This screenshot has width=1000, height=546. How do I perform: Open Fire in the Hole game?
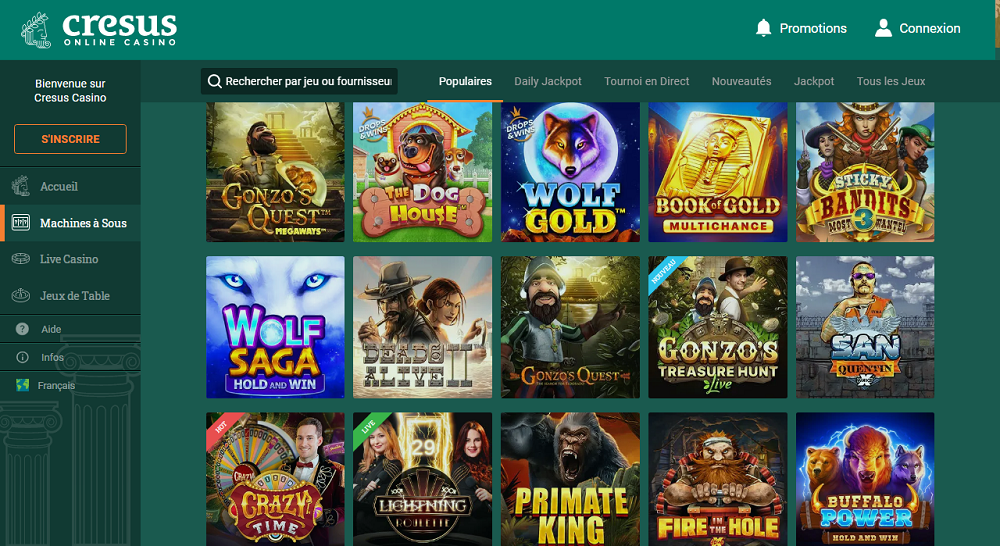coord(717,479)
